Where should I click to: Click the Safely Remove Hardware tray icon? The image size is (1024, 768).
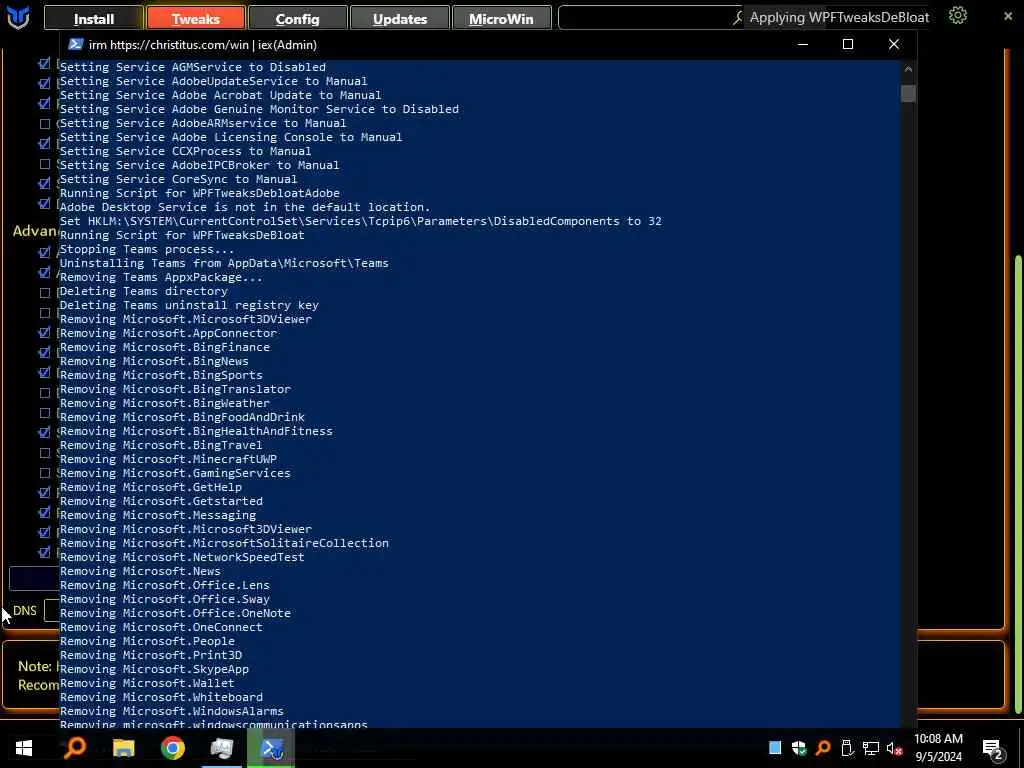[847, 748]
